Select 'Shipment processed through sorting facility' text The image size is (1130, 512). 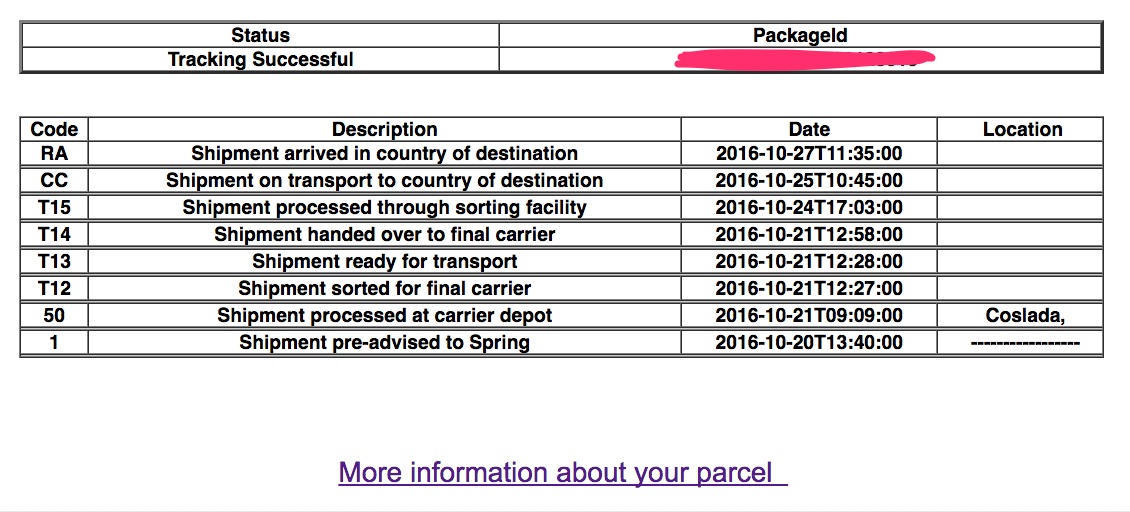pyautogui.click(x=384, y=208)
